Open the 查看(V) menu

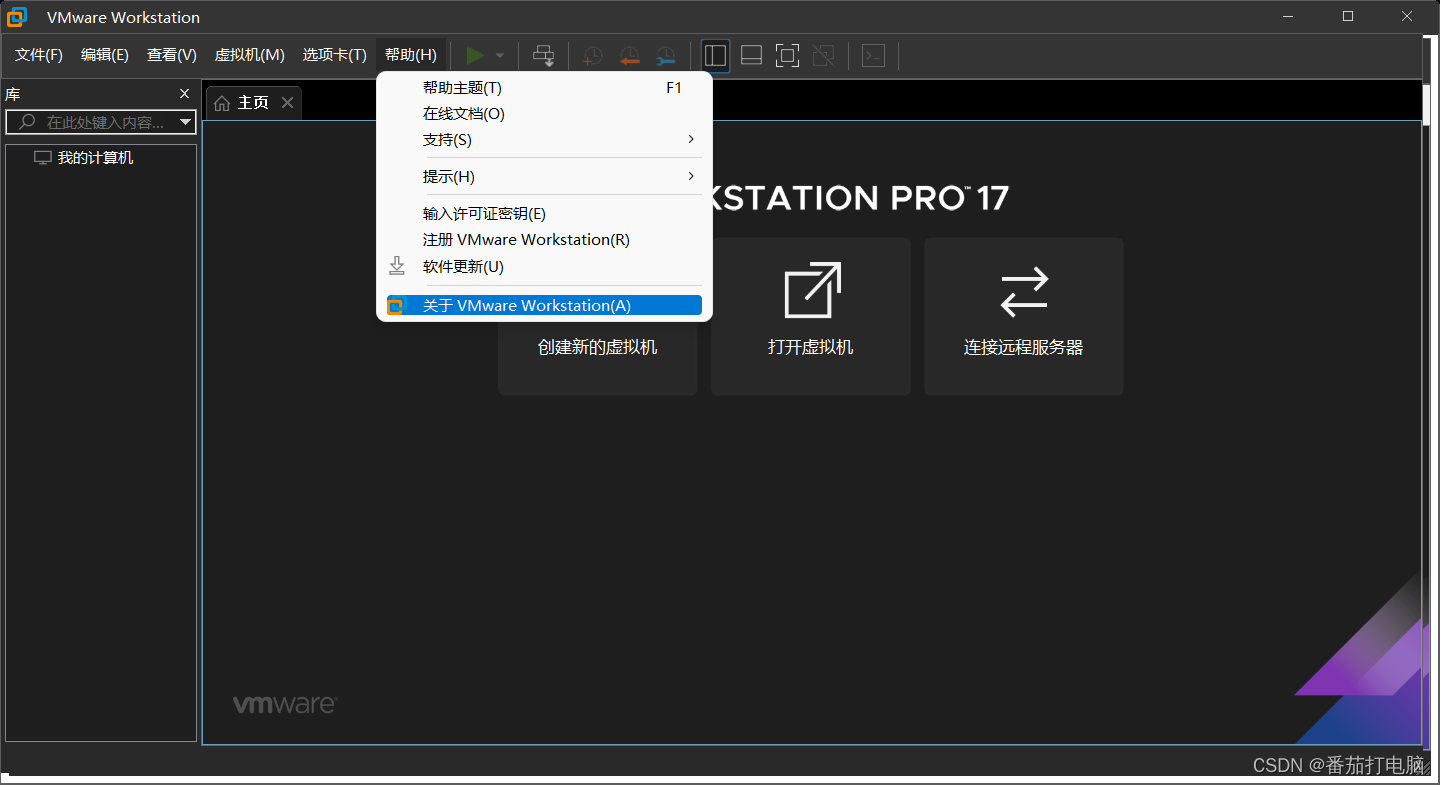point(172,55)
